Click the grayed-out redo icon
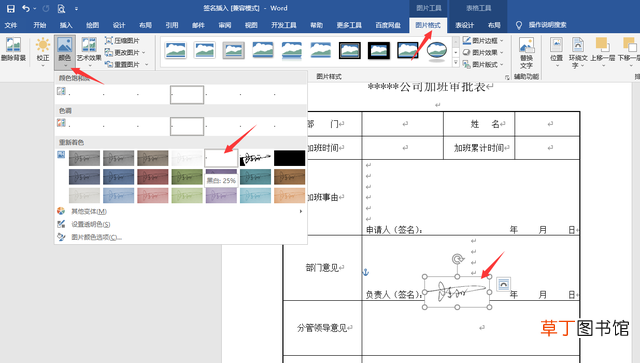The image size is (640, 363). (46, 8)
